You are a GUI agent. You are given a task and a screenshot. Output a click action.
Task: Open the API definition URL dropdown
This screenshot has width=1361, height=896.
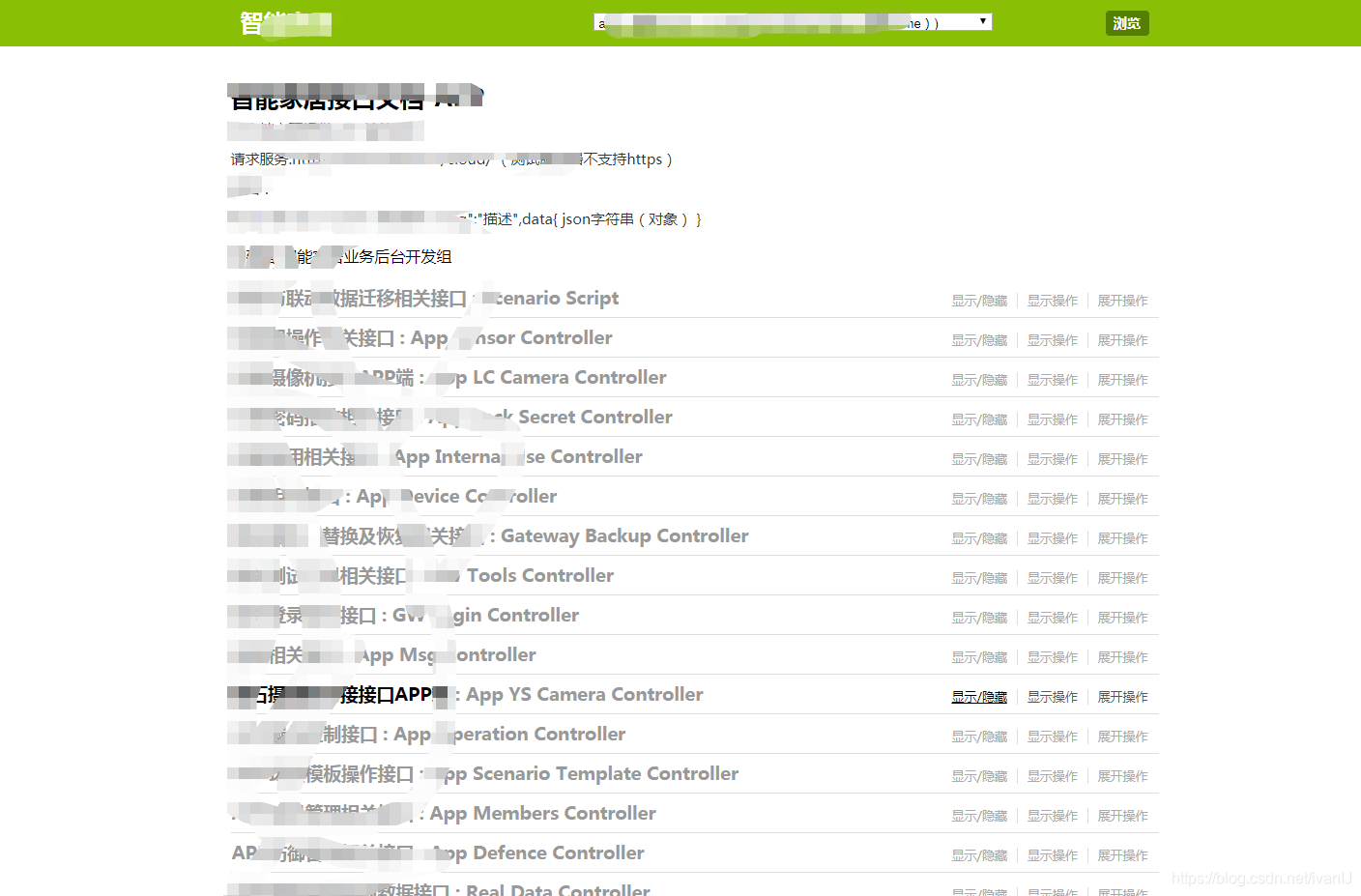tap(982, 21)
